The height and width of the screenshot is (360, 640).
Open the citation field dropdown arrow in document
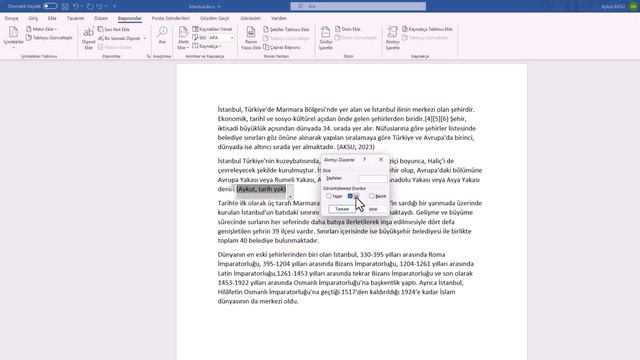[290, 197]
